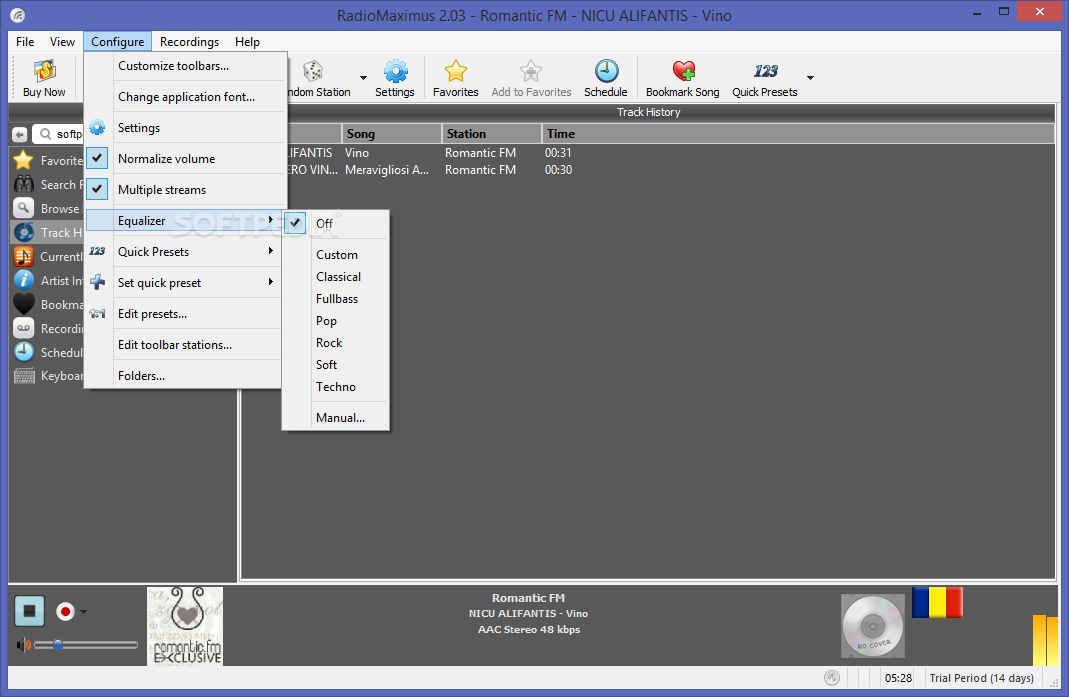Select the Classical equalizer preset
1069x697 pixels.
point(335,276)
